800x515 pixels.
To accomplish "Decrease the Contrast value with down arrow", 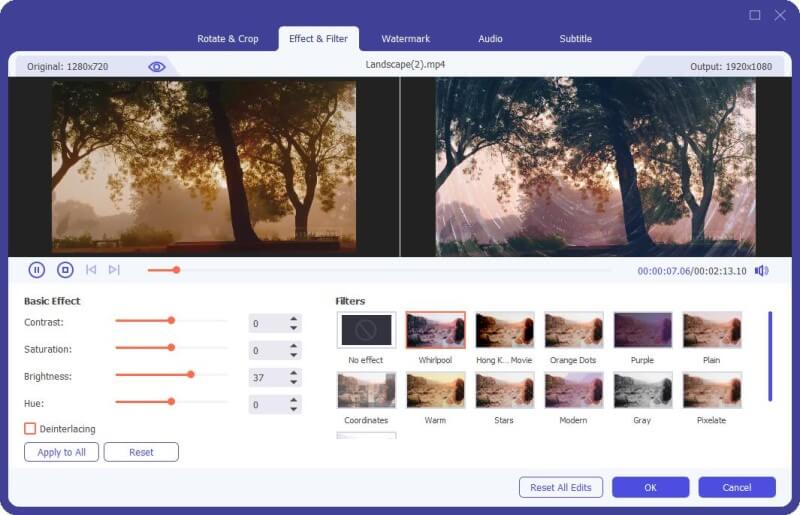I will coord(293,328).
